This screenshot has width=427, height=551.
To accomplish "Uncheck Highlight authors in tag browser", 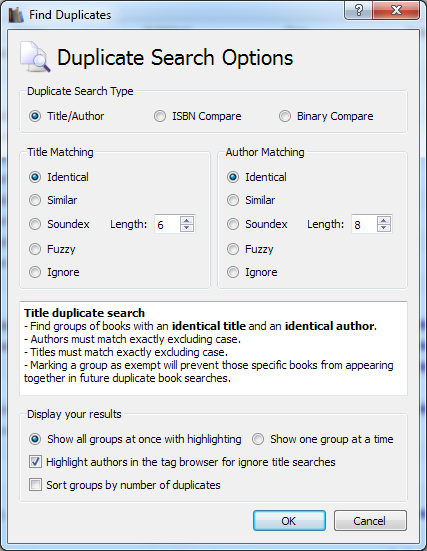I will 182,462.
